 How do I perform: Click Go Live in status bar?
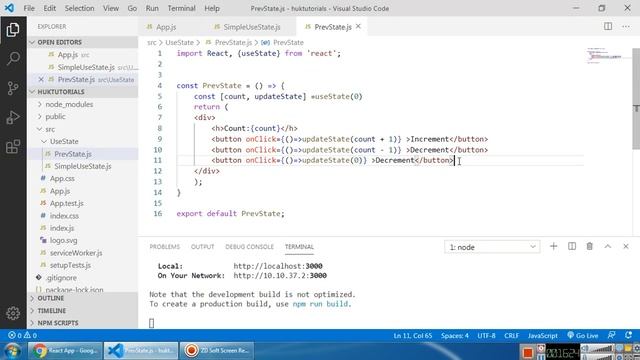point(582,335)
